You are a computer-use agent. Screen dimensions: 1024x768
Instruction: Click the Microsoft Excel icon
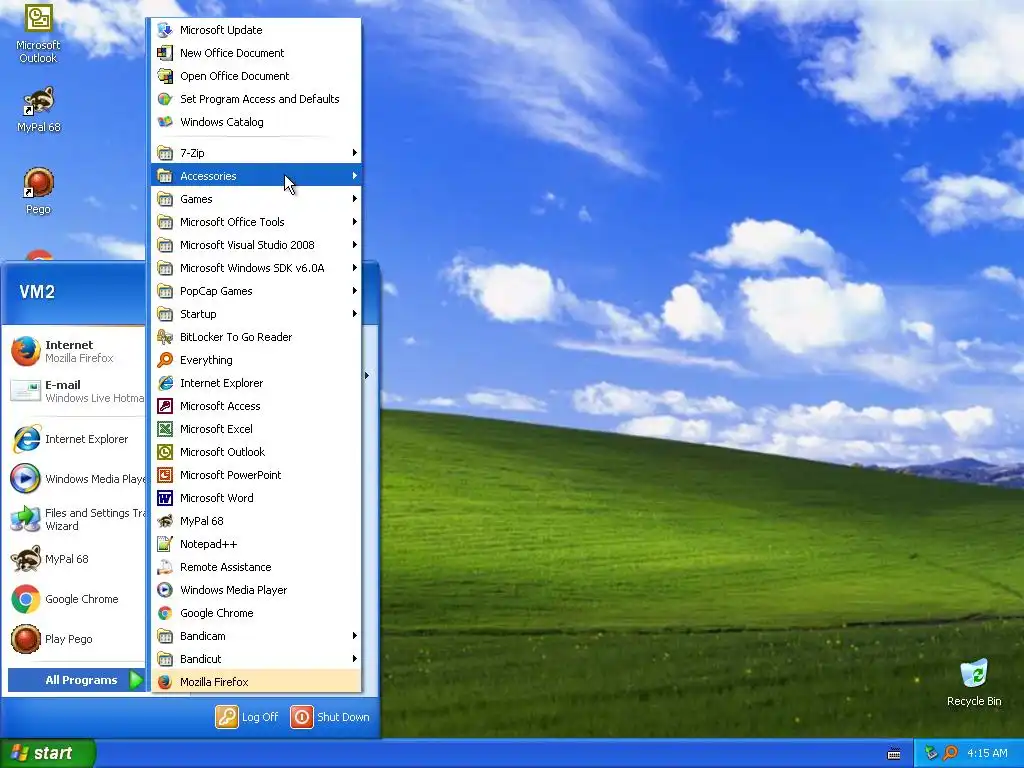(x=165, y=429)
